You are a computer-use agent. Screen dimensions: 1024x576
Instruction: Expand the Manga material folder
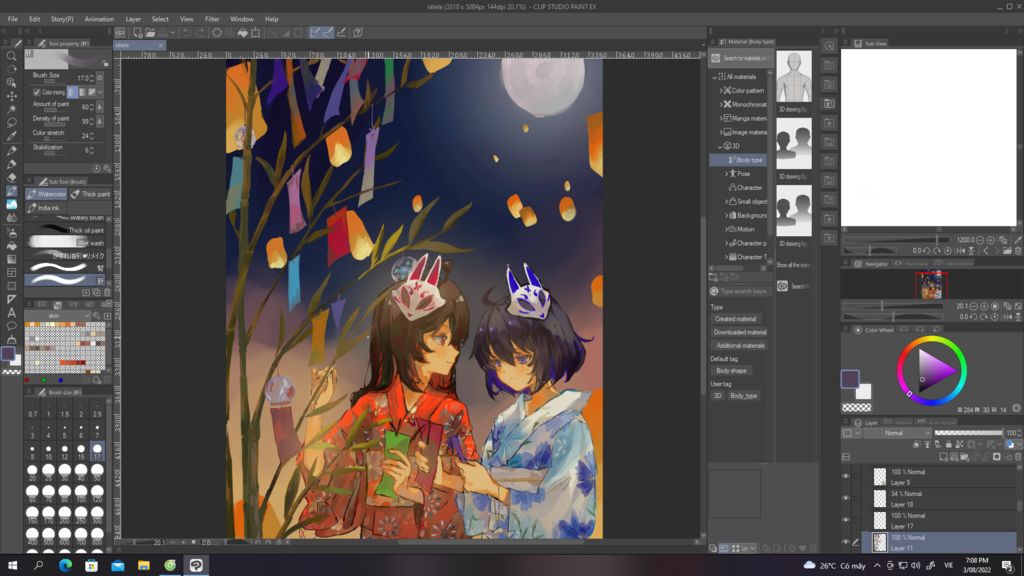[721, 118]
